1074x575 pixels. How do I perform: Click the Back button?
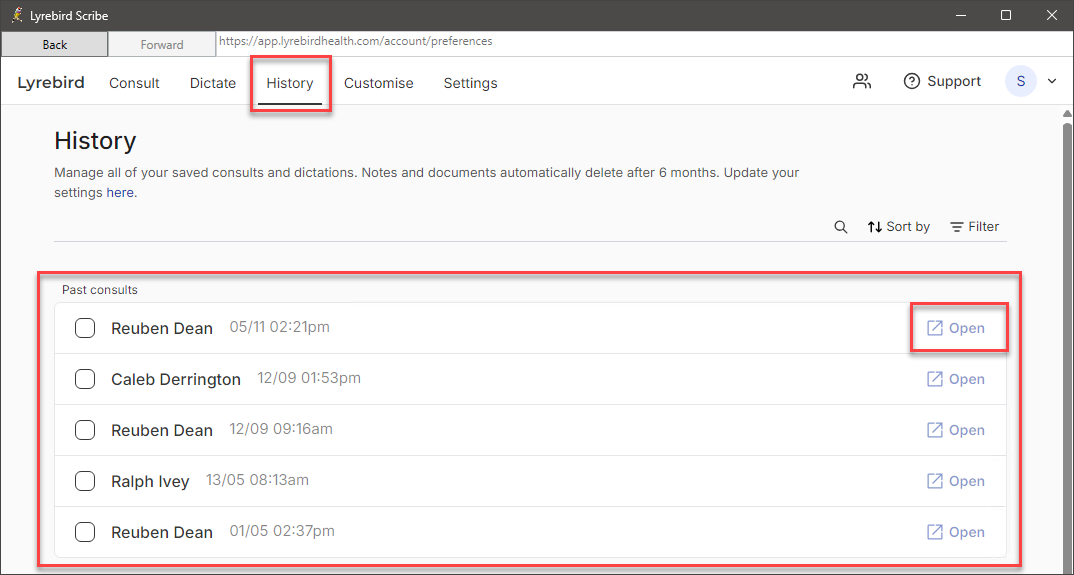coord(55,45)
